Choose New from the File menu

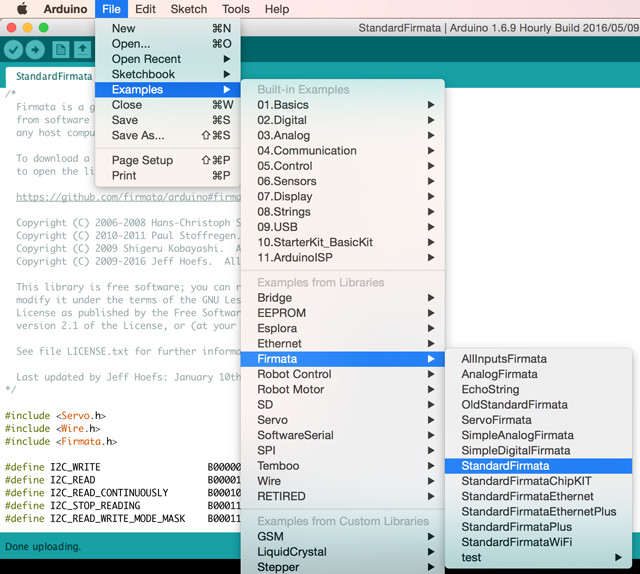pyautogui.click(x=168, y=28)
